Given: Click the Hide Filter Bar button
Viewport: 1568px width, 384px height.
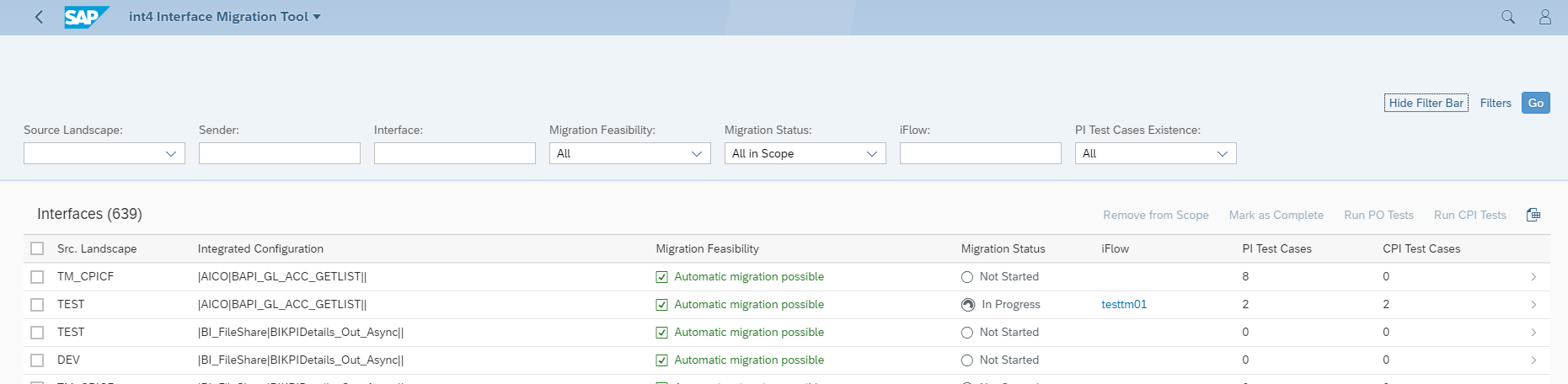Looking at the screenshot, I should [1426, 103].
